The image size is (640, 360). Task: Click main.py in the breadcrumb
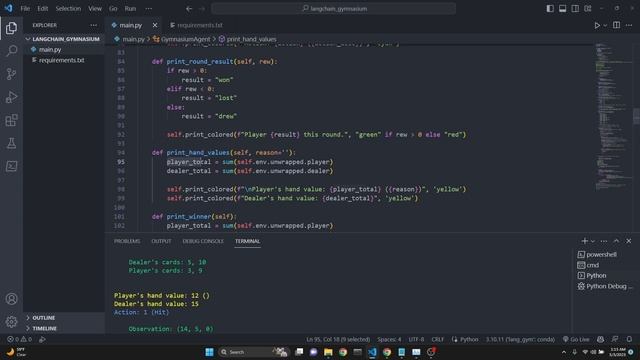(x=133, y=39)
